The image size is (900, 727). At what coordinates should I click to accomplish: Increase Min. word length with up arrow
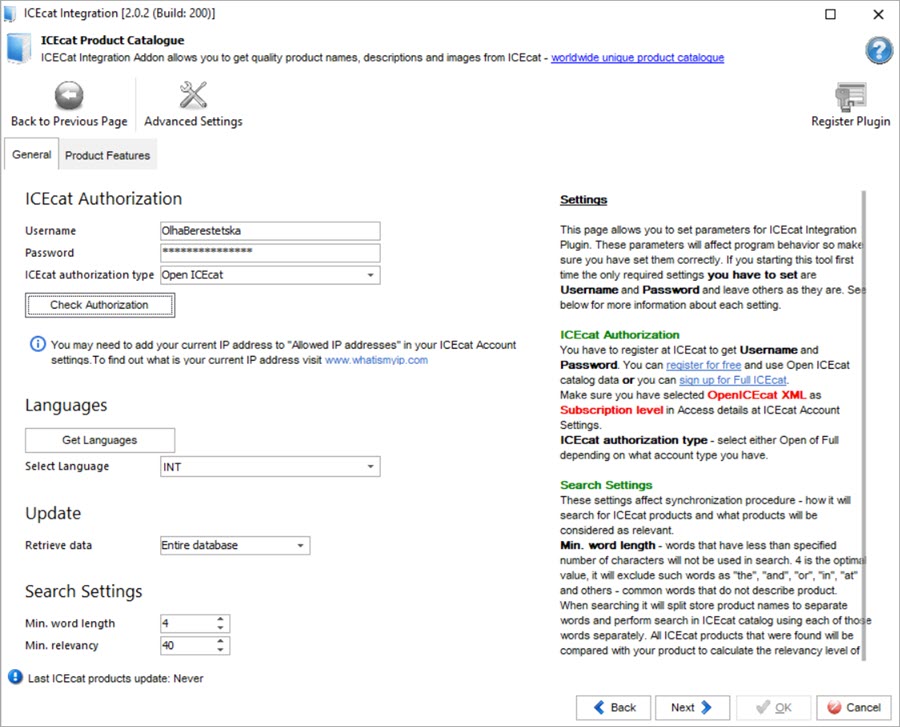[220, 619]
